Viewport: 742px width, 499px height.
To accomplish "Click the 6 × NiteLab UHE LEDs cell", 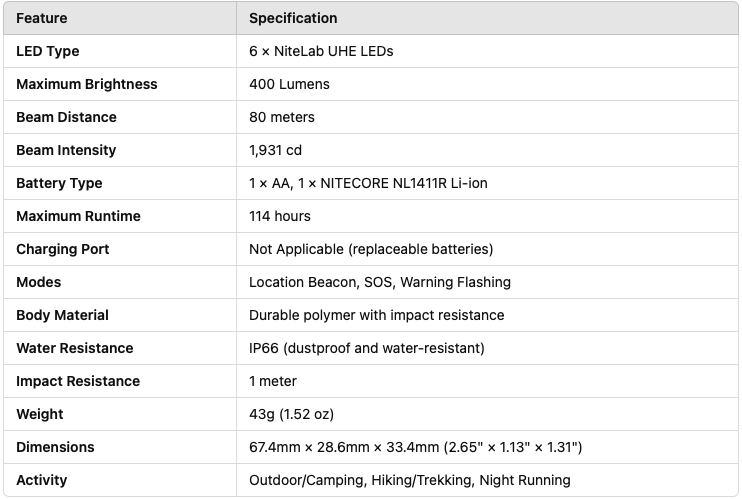I will pos(321,51).
